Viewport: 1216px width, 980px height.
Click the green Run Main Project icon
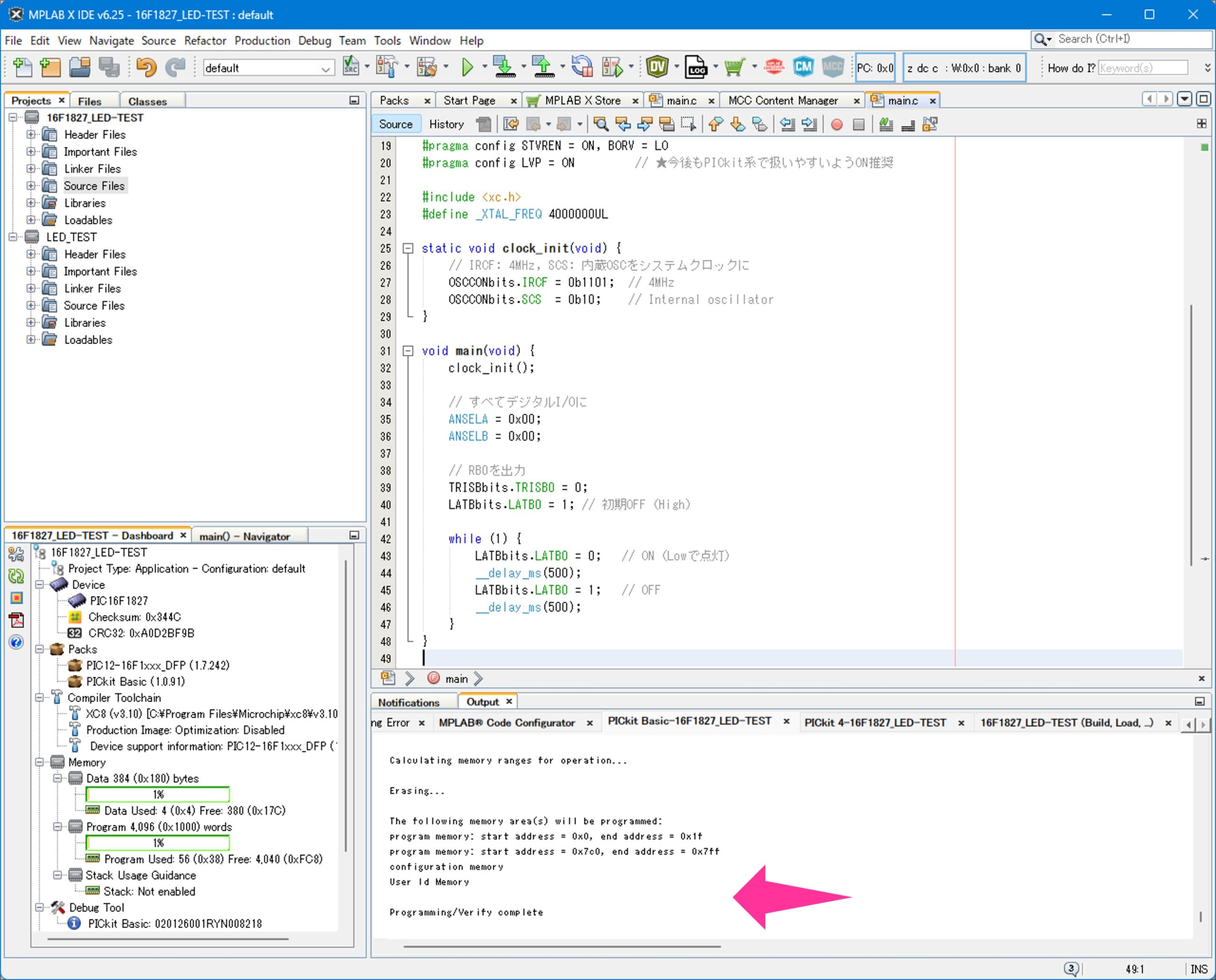tap(467, 68)
